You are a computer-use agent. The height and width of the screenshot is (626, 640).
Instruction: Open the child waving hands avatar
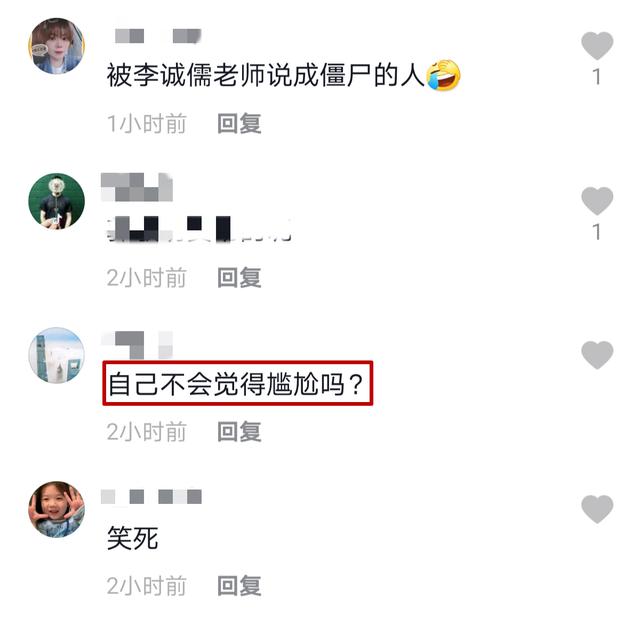[x=57, y=509]
